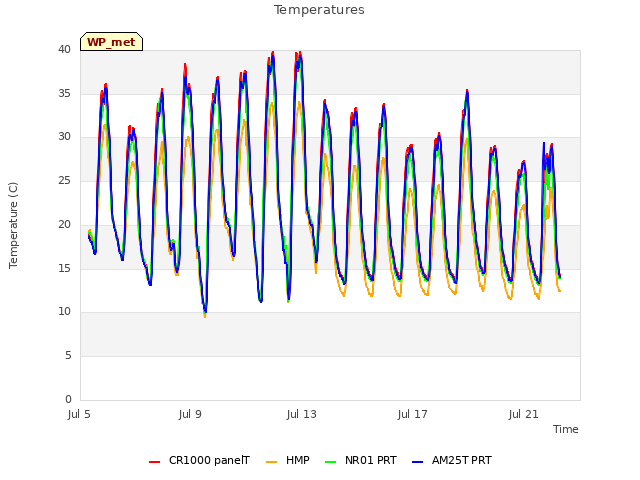The height and width of the screenshot is (480, 640).
Task: Click the 15 y-axis tick label
Action: coord(64,268)
